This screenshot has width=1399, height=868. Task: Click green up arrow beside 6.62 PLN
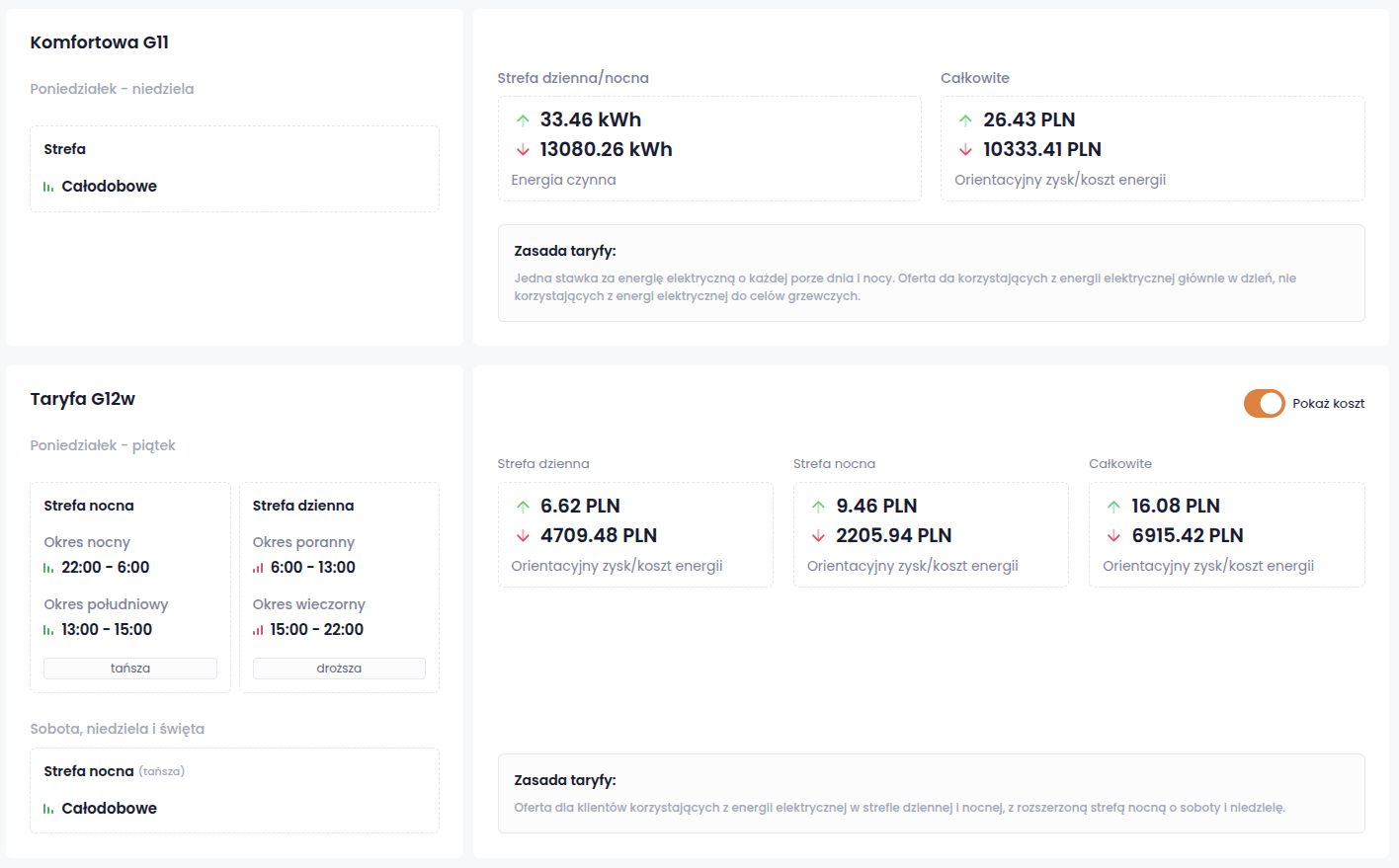point(523,507)
